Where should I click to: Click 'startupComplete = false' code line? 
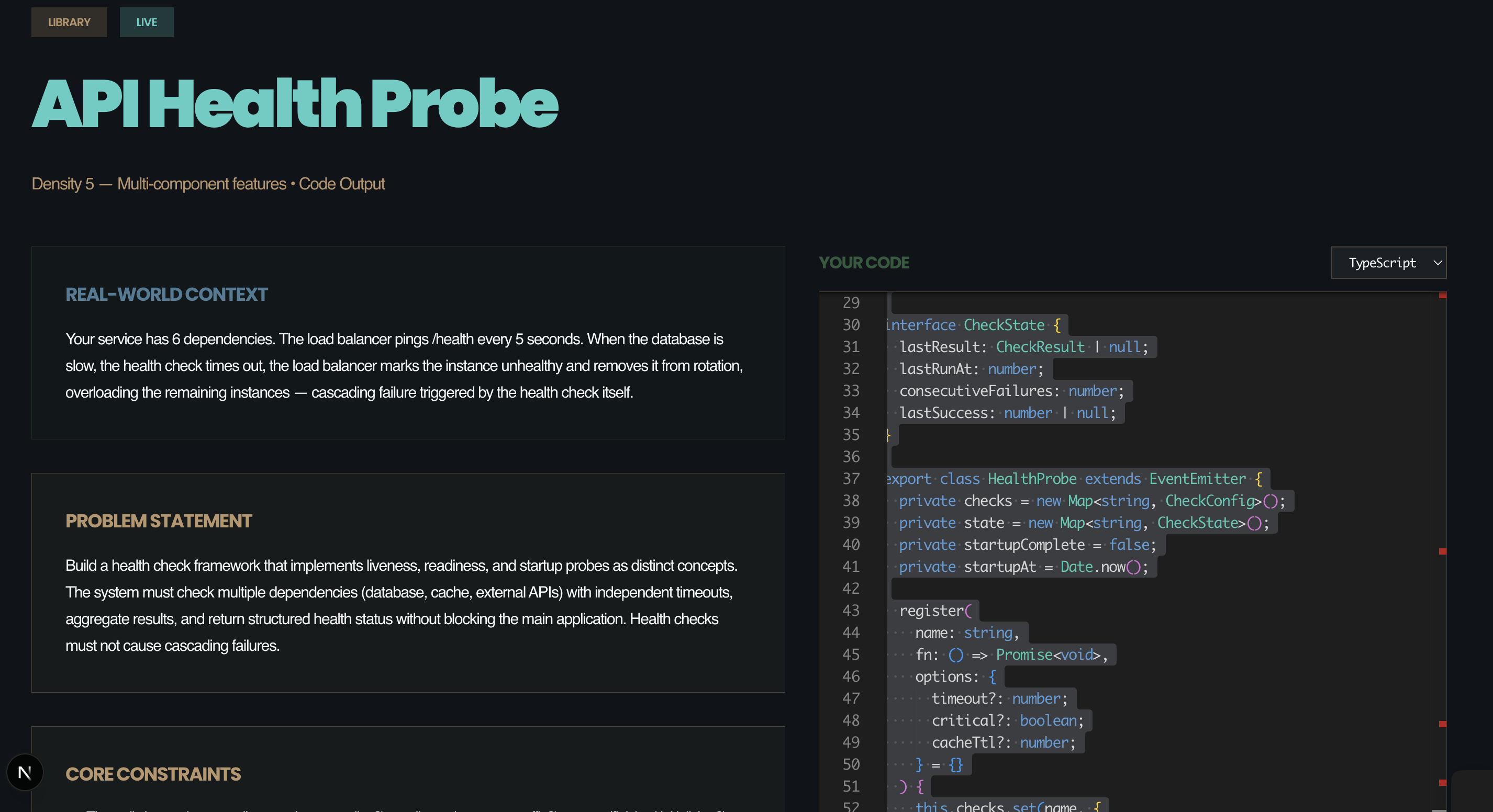coord(1026,545)
